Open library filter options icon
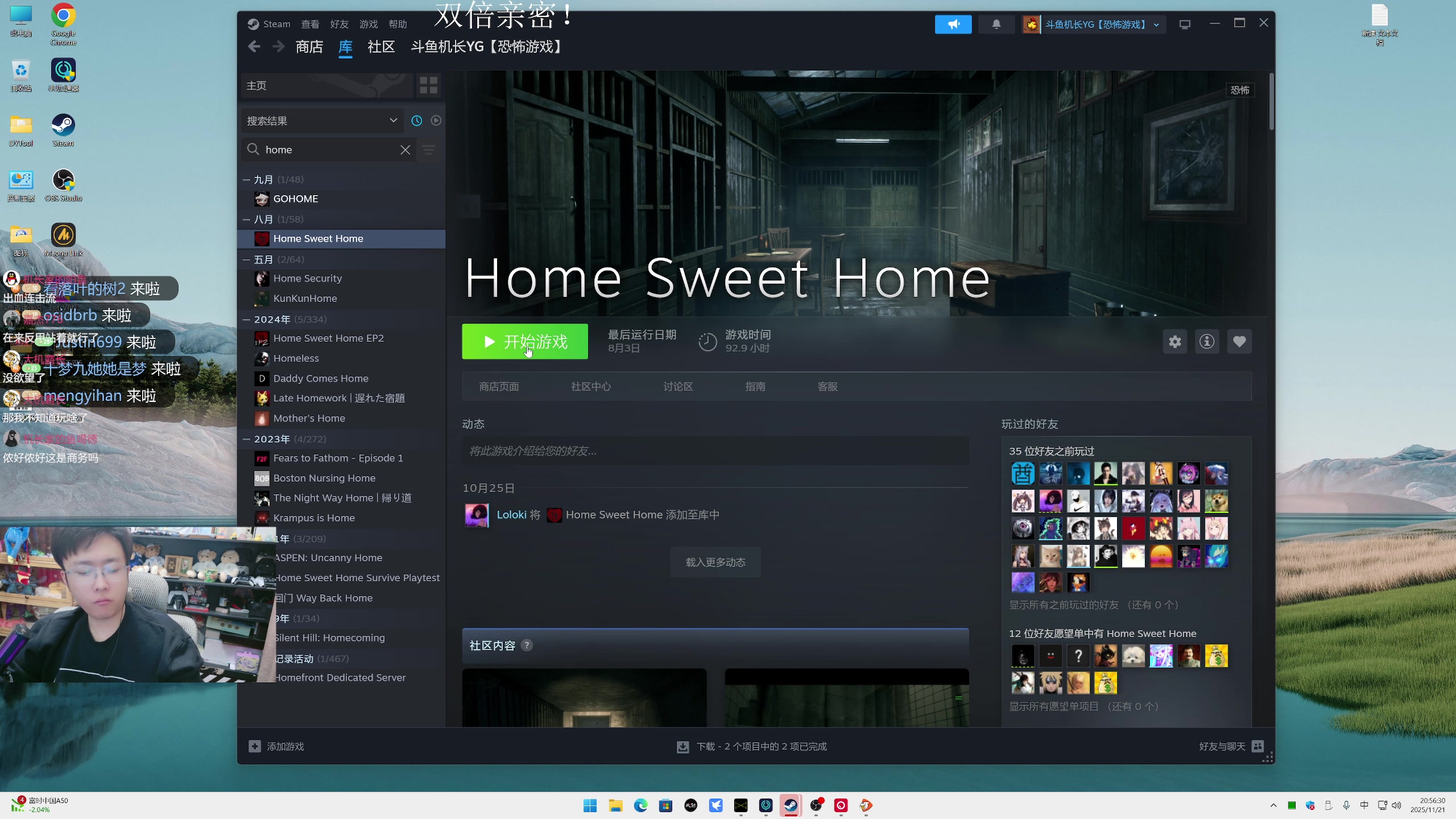The image size is (1456, 819). 429,150
